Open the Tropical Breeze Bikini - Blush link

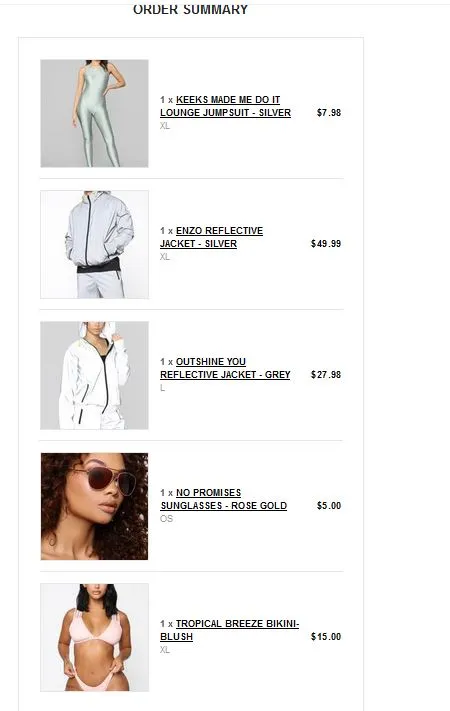(x=230, y=630)
